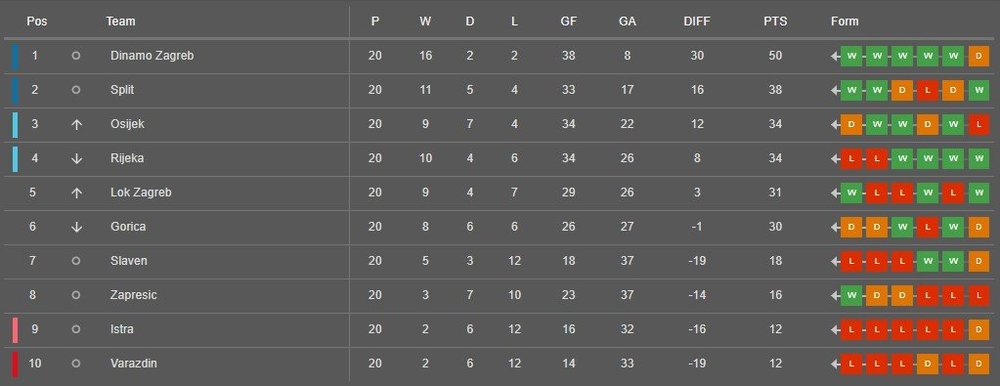Screen dimensions: 1000x386
Task: Sort by DIFF column header
Action: click(696, 22)
